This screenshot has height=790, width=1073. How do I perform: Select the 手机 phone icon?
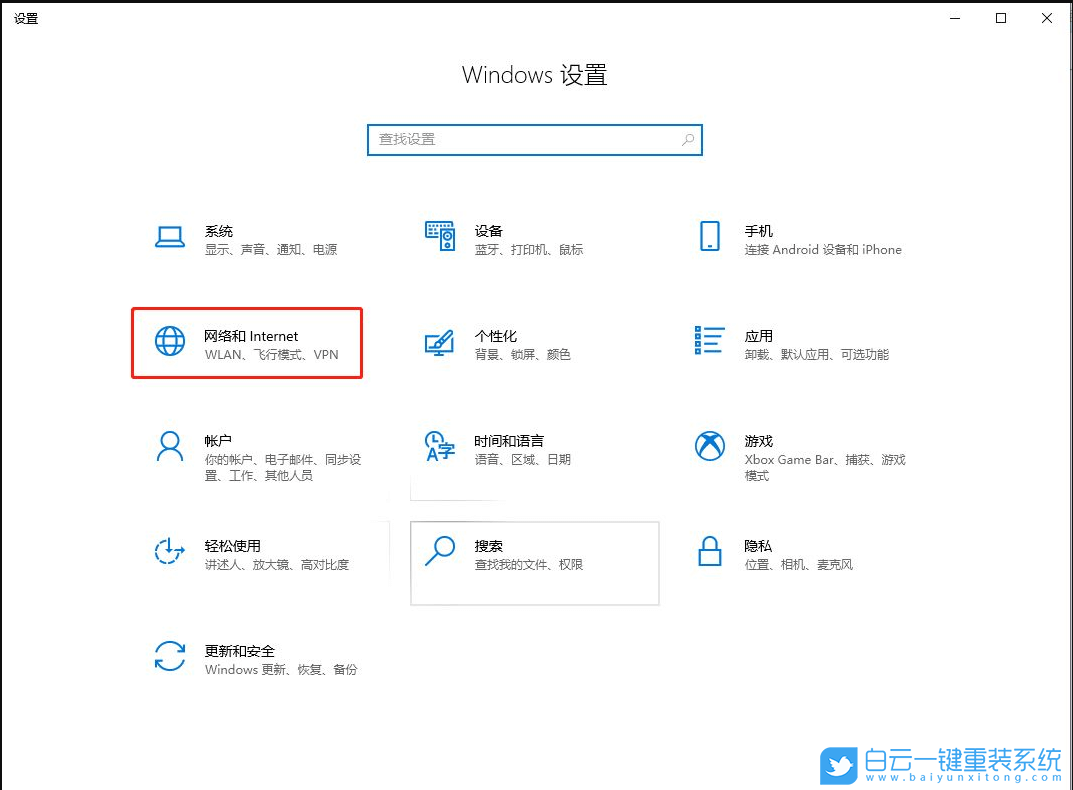[709, 238]
